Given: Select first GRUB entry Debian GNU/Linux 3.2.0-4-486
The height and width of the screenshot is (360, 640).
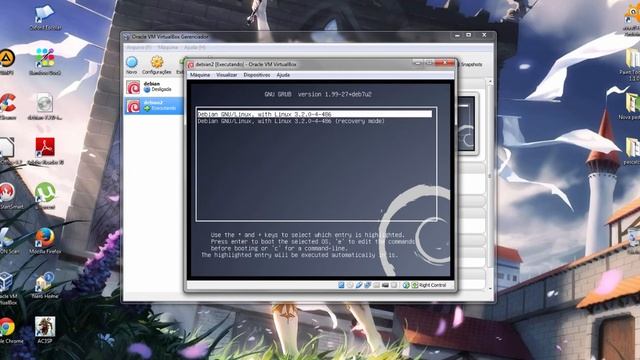Looking at the screenshot, I should coord(314,114).
